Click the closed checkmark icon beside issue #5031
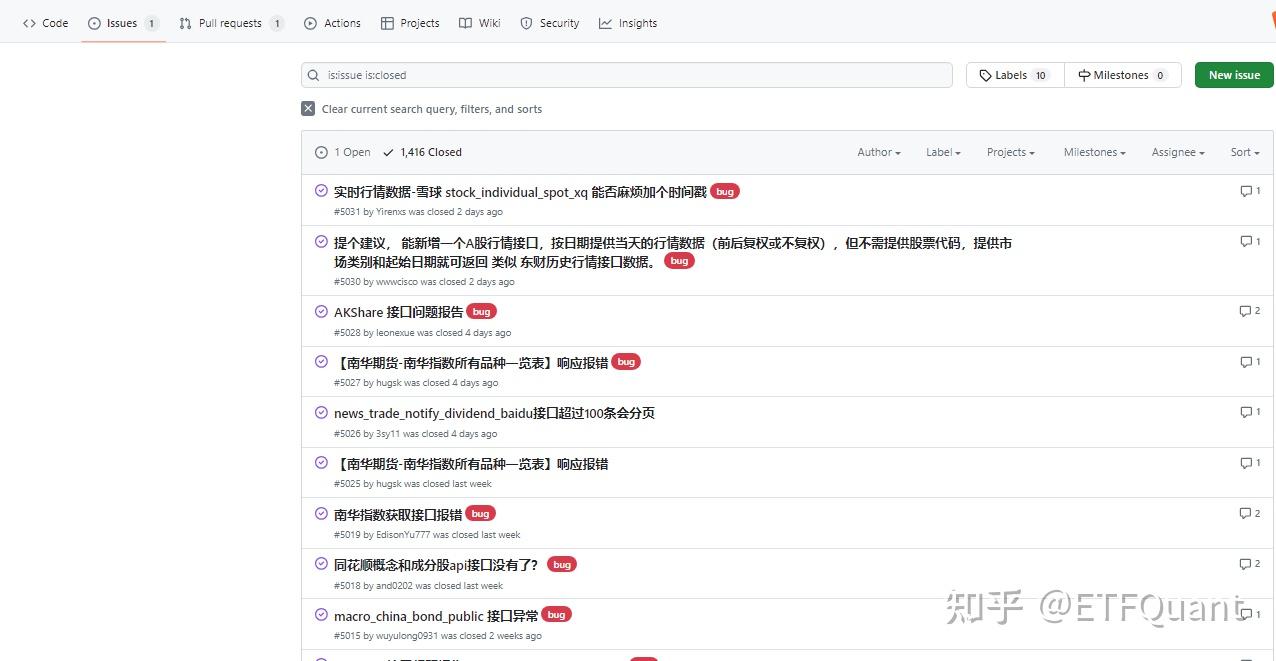 click(x=321, y=190)
